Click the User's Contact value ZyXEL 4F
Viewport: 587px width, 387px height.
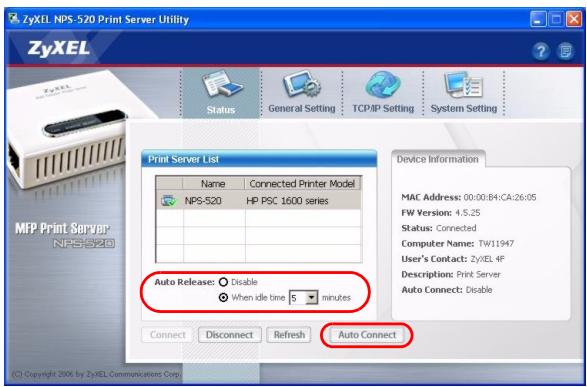coord(487,259)
